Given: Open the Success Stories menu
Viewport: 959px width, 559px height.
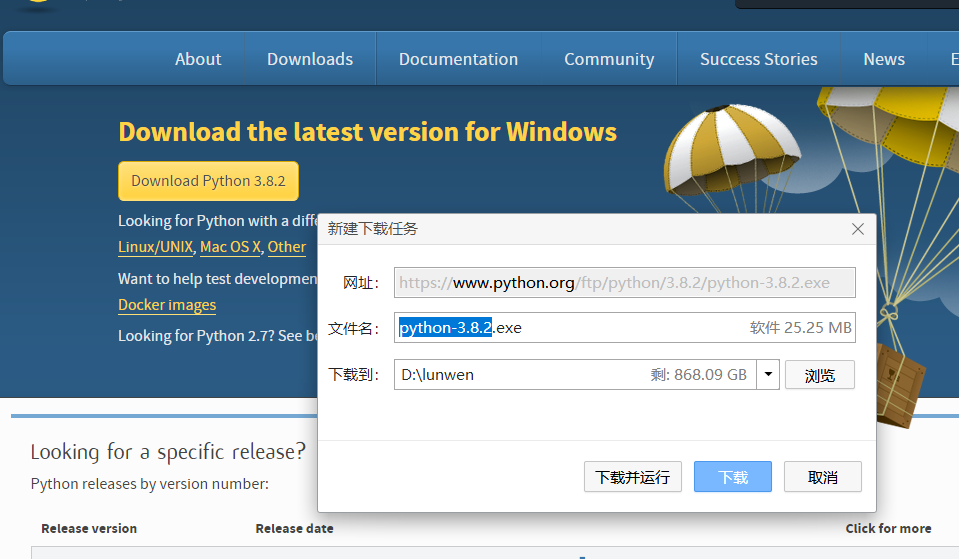Looking at the screenshot, I should coord(758,59).
